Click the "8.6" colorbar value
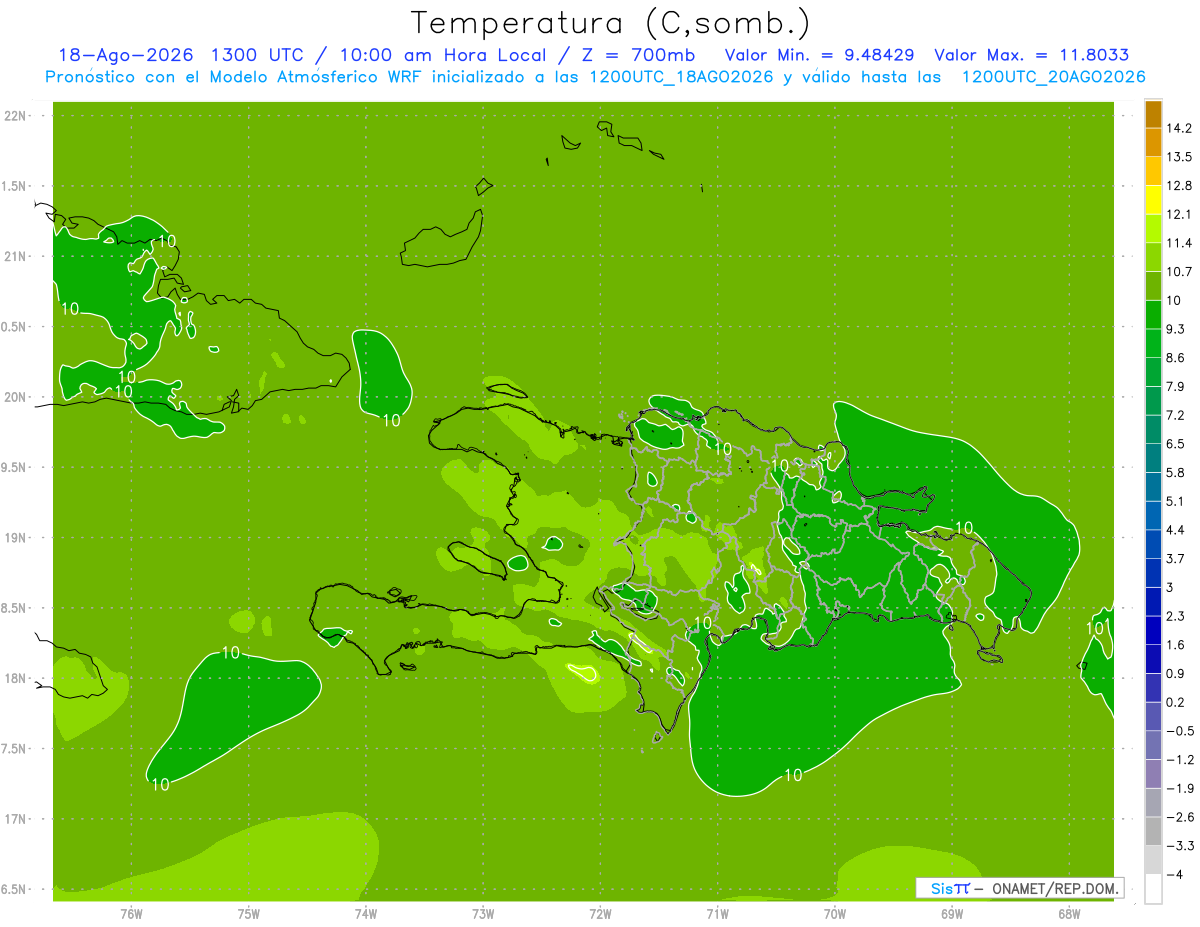 click(x=1176, y=358)
